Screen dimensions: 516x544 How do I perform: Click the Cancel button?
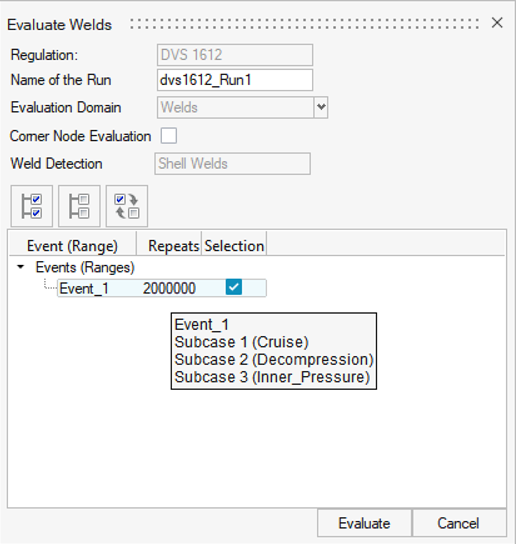pyautogui.click(x=458, y=523)
